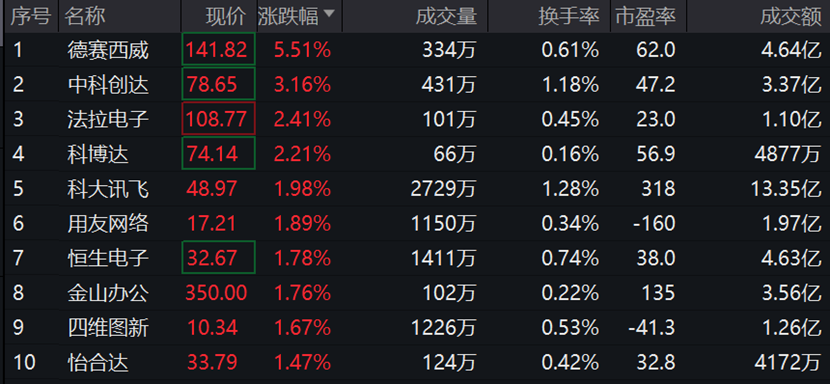Click price 350.00
Image resolution: width=830 pixels, height=384 pixels.
216,293
